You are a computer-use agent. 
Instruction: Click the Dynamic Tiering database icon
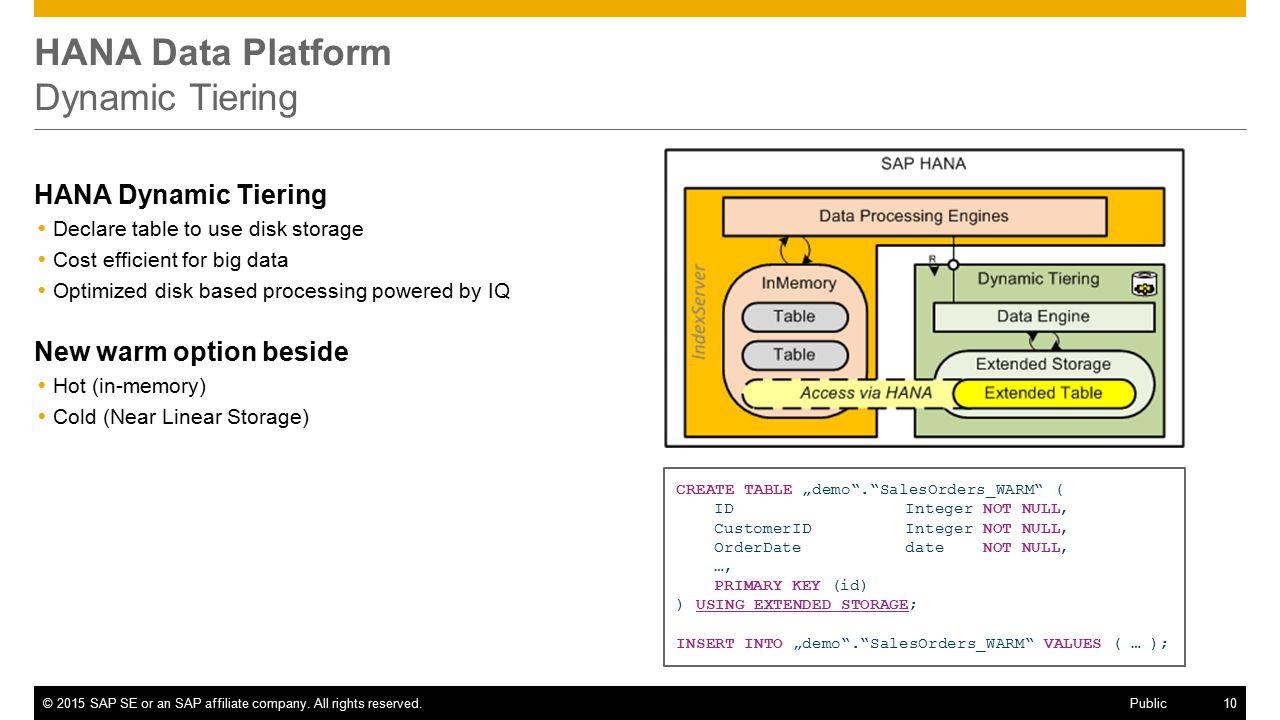point(1145,285)
